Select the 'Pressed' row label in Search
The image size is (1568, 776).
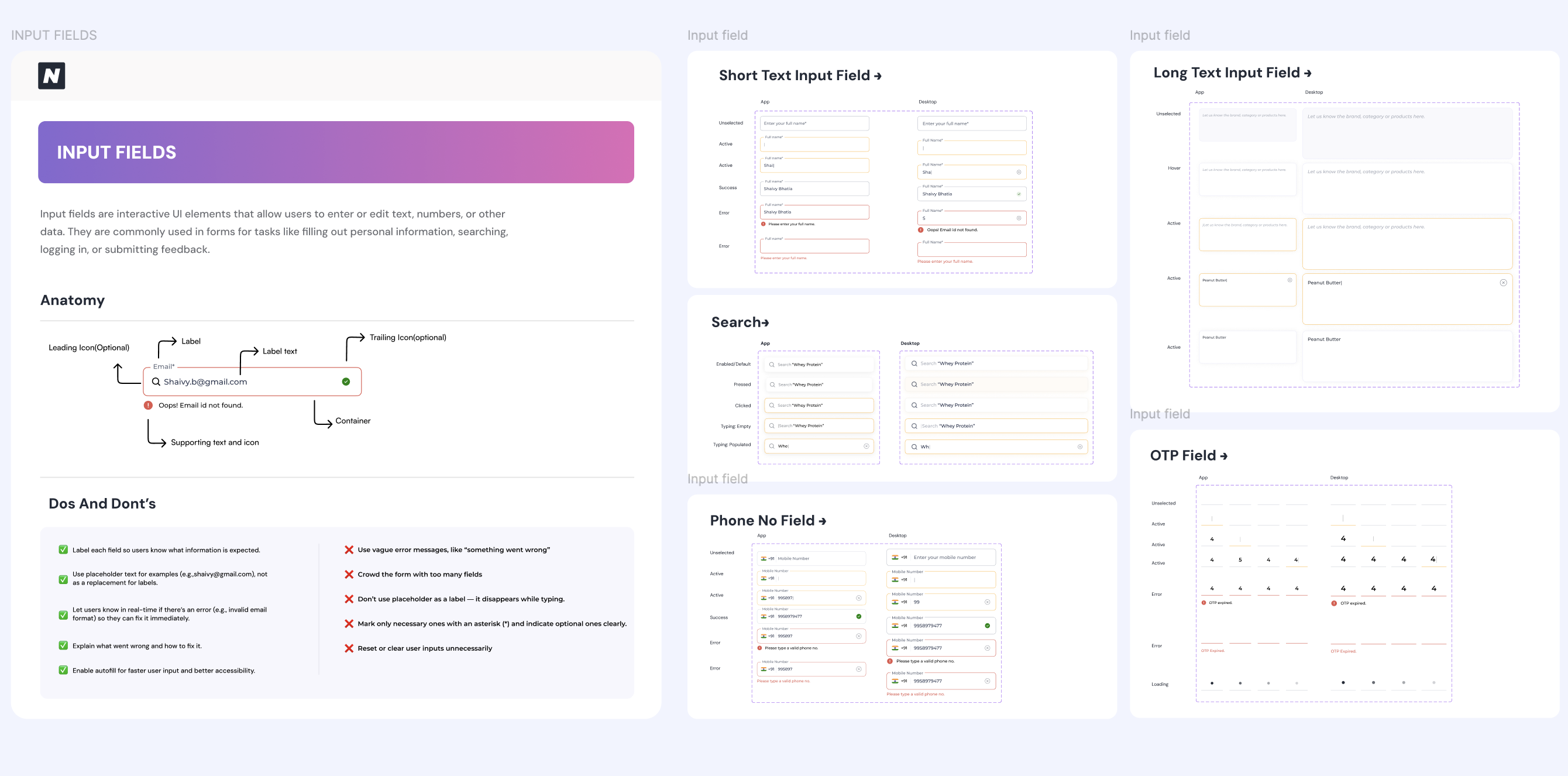742,384
